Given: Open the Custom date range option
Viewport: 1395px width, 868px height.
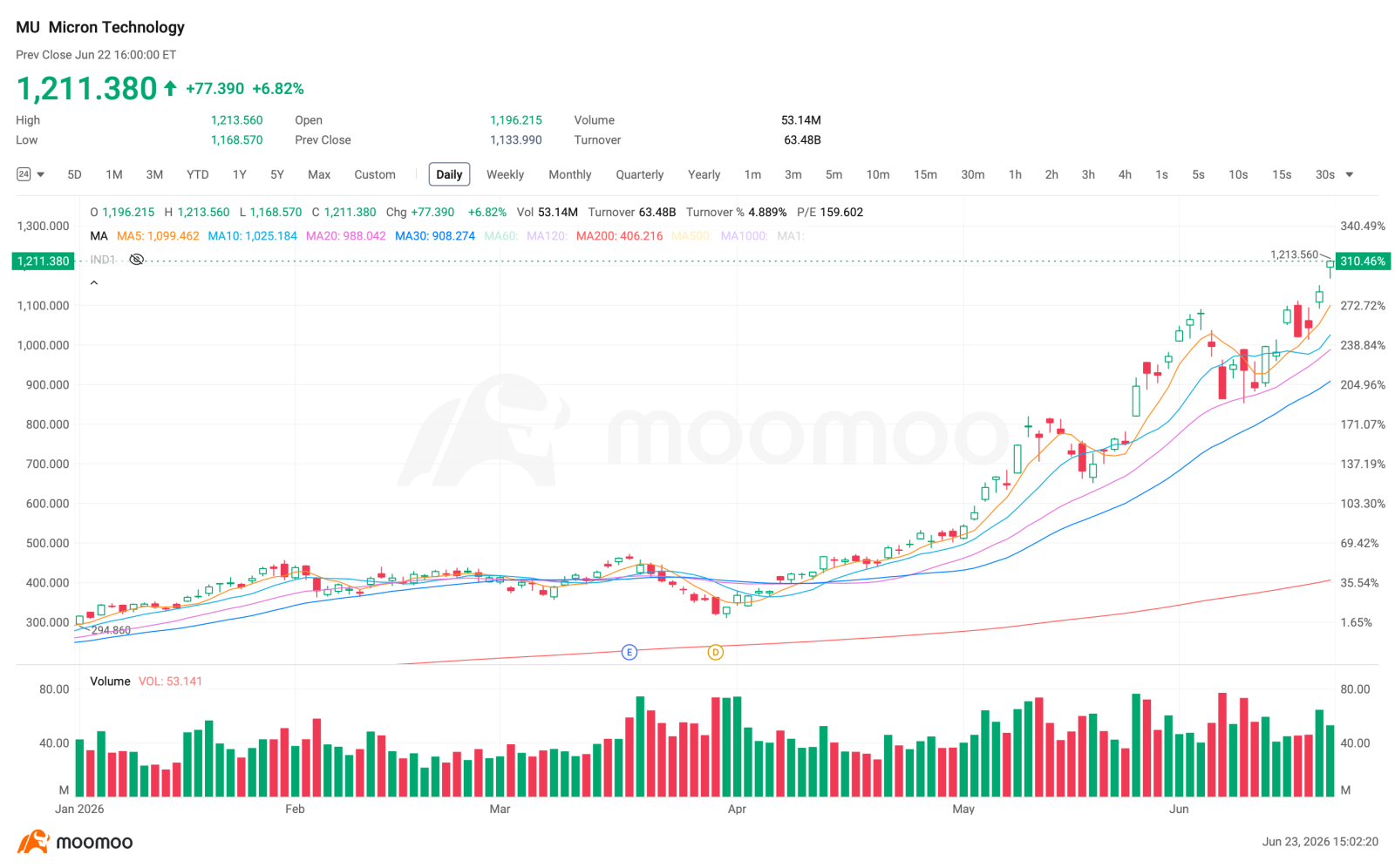Looking at the screenshot, I should (375, 174).
